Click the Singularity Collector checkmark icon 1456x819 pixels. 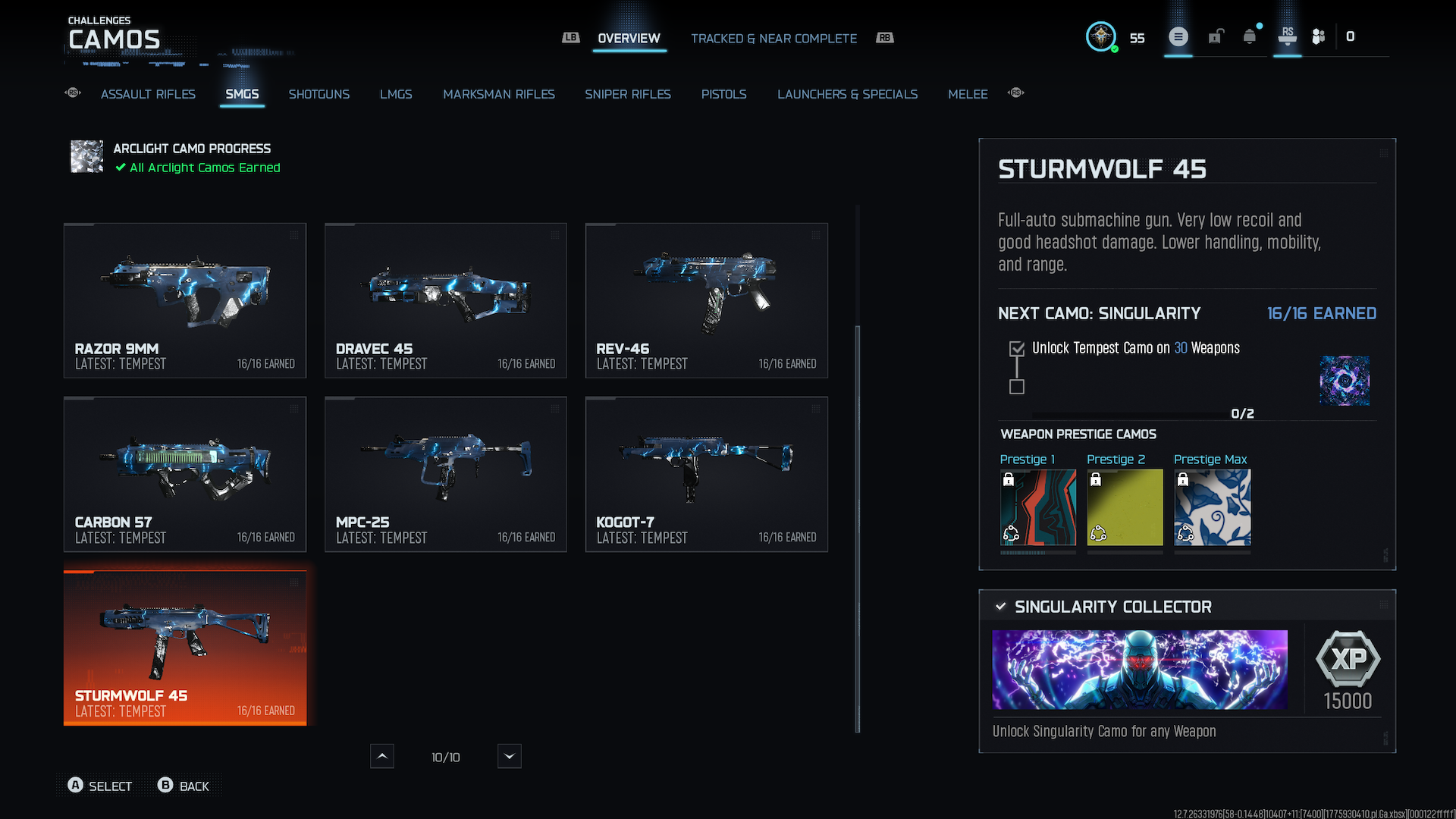[1001, 606]
